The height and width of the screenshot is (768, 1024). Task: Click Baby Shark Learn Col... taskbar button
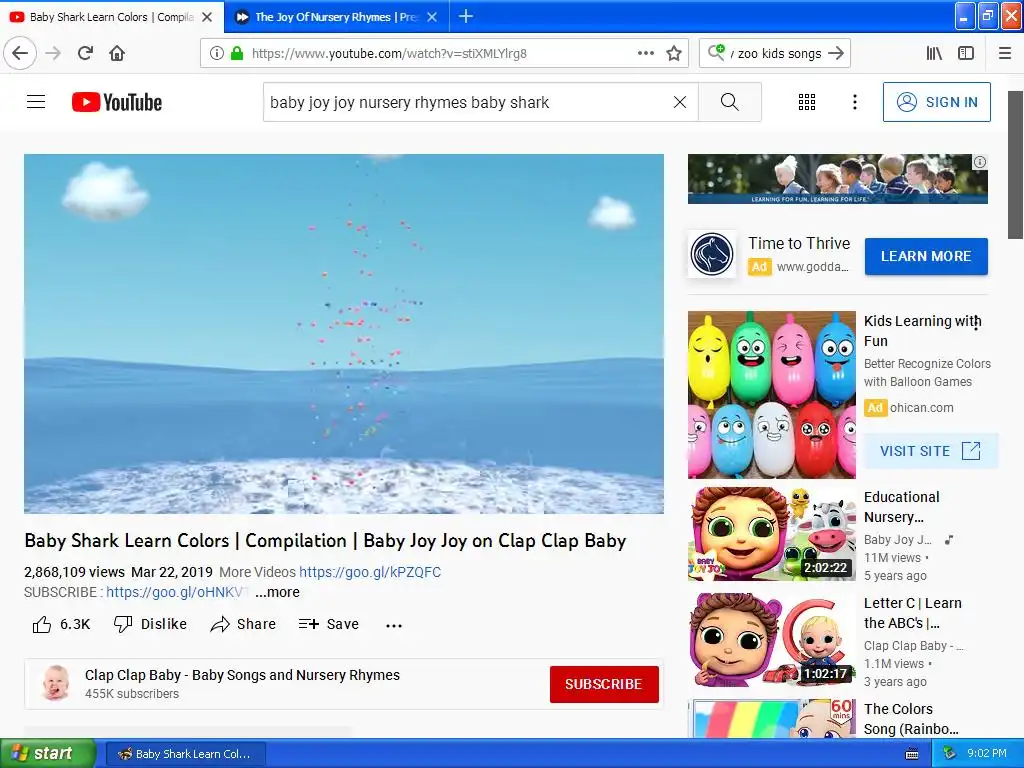pyautogui.click(x=185, y=754)
